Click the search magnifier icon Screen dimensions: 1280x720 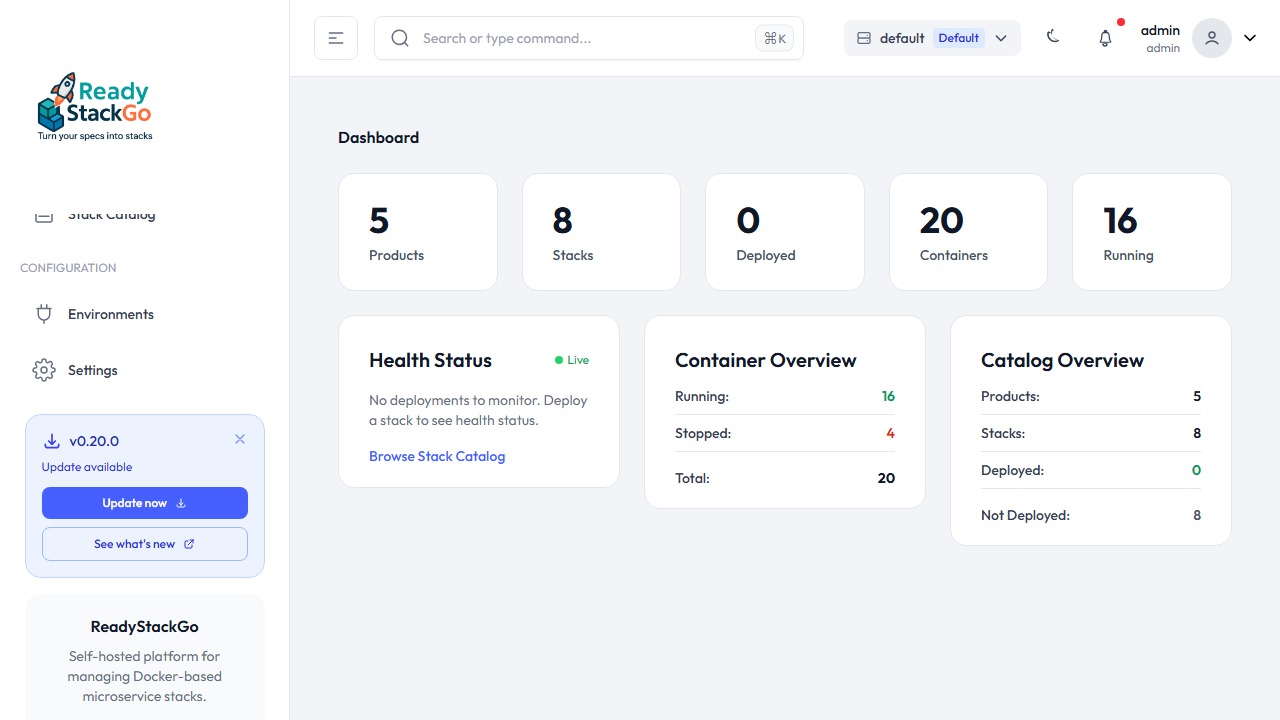tap(400, 38)
